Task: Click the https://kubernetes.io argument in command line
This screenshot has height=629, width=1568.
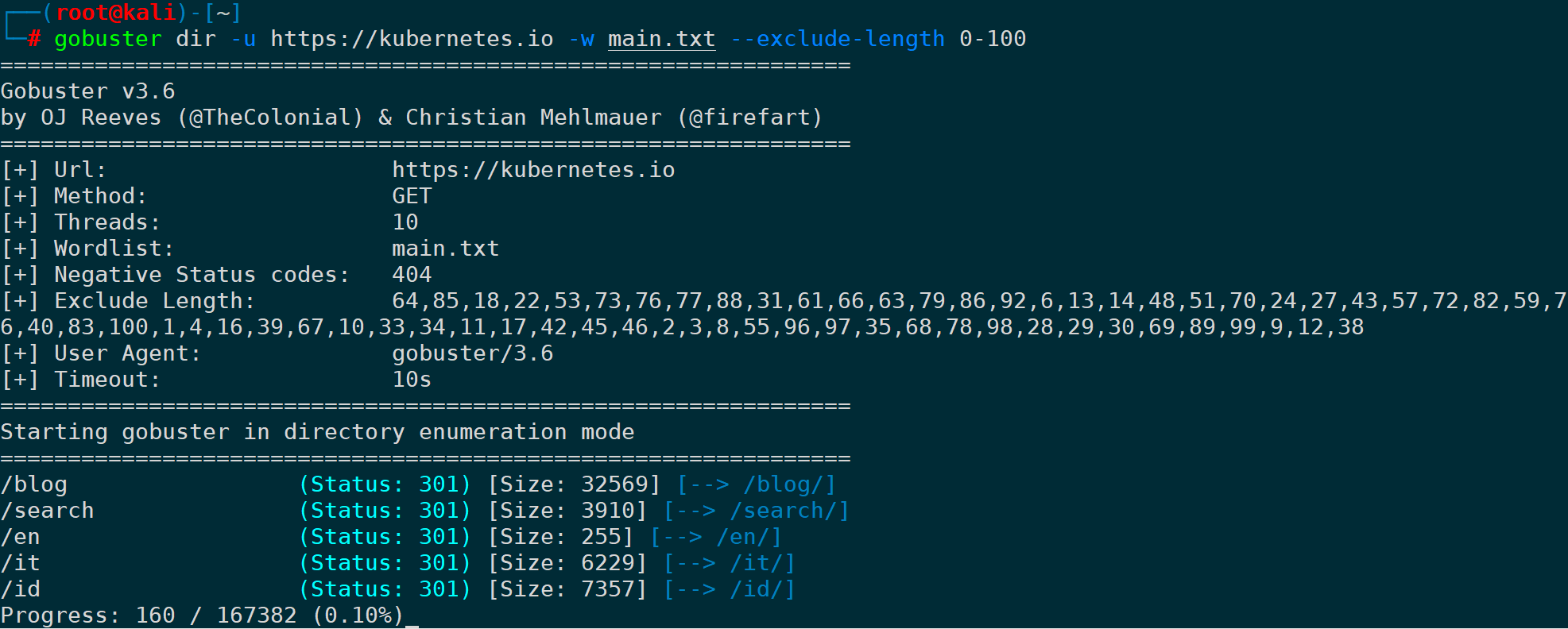Action: [x=412, y=39]
